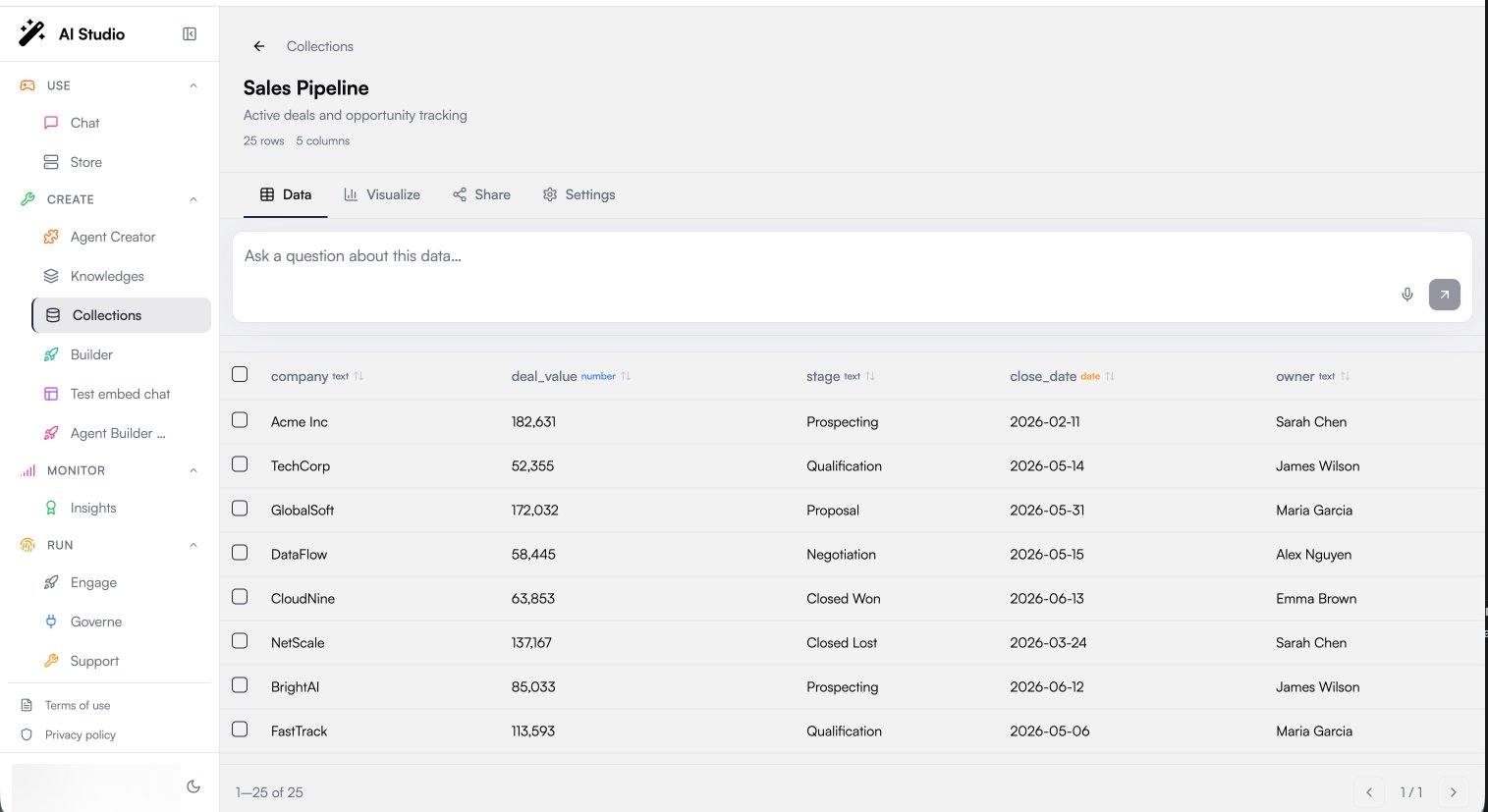Click the Collections breadcrumb link
Image resolution: width=1488 pixels, height=812 pixels.
point(320,46)
